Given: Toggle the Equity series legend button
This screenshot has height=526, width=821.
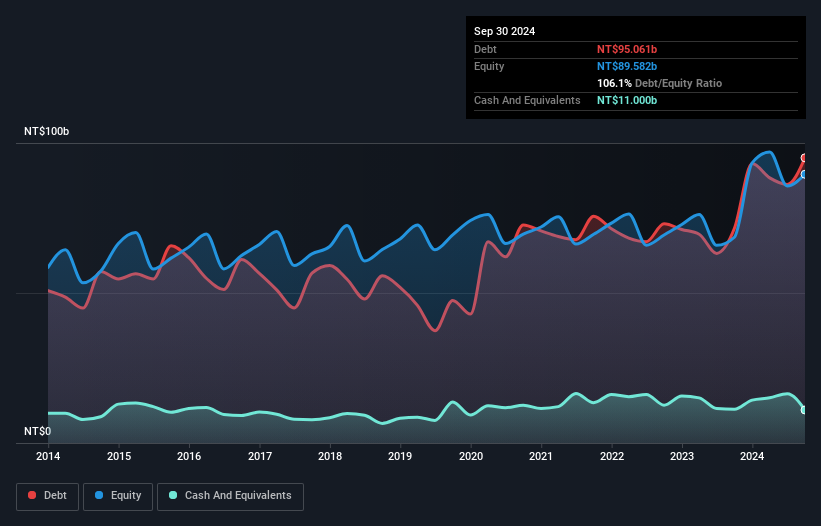Looking at the screenshot, I should [x=118, y=496].
